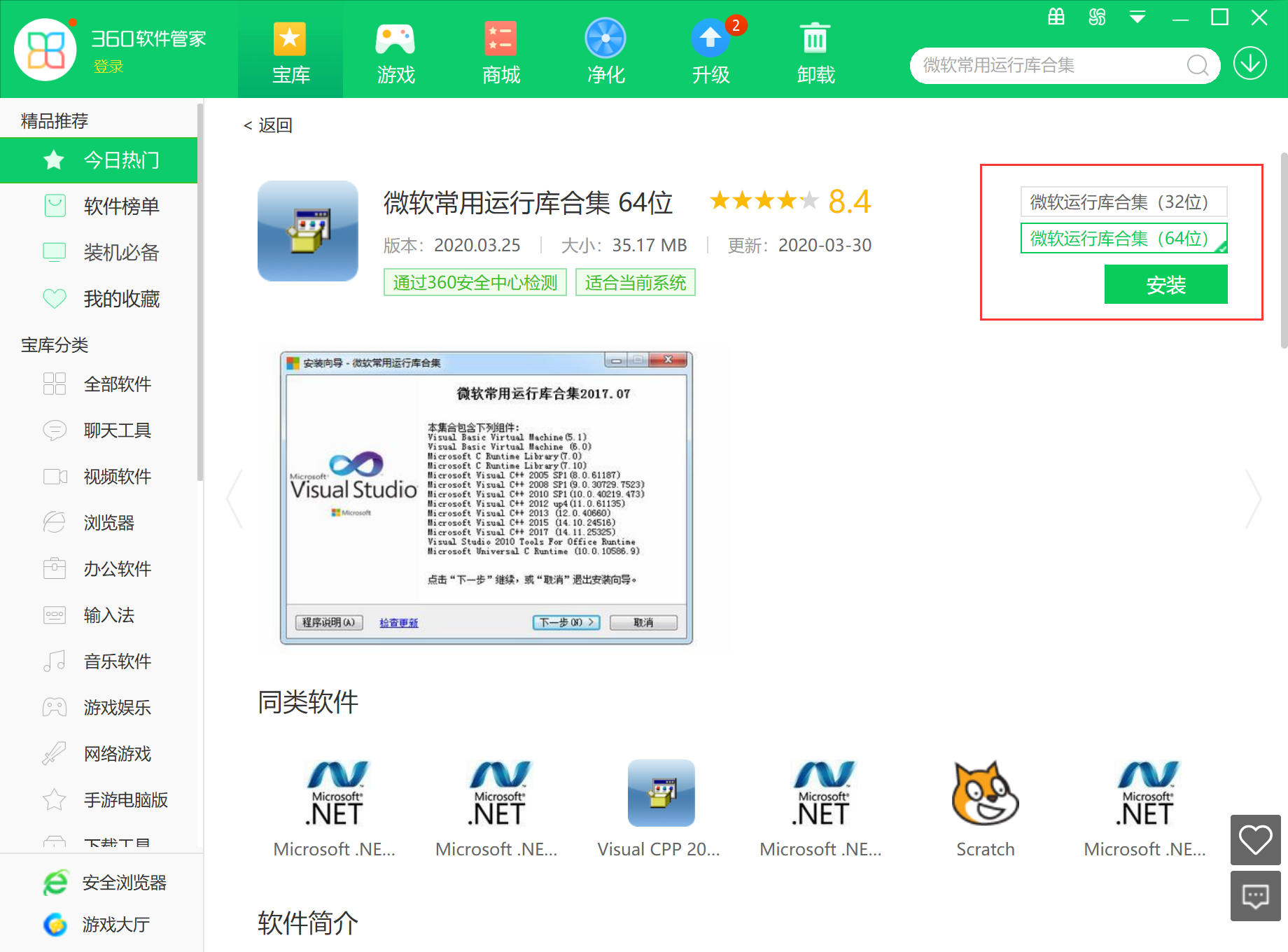
Task: Select the 输入法 category
Action: point(99,615)
